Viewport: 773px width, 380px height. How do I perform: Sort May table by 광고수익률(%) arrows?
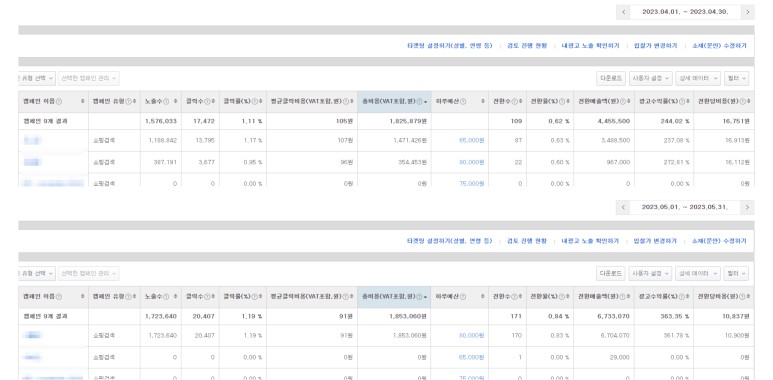(x=688, y=297)
